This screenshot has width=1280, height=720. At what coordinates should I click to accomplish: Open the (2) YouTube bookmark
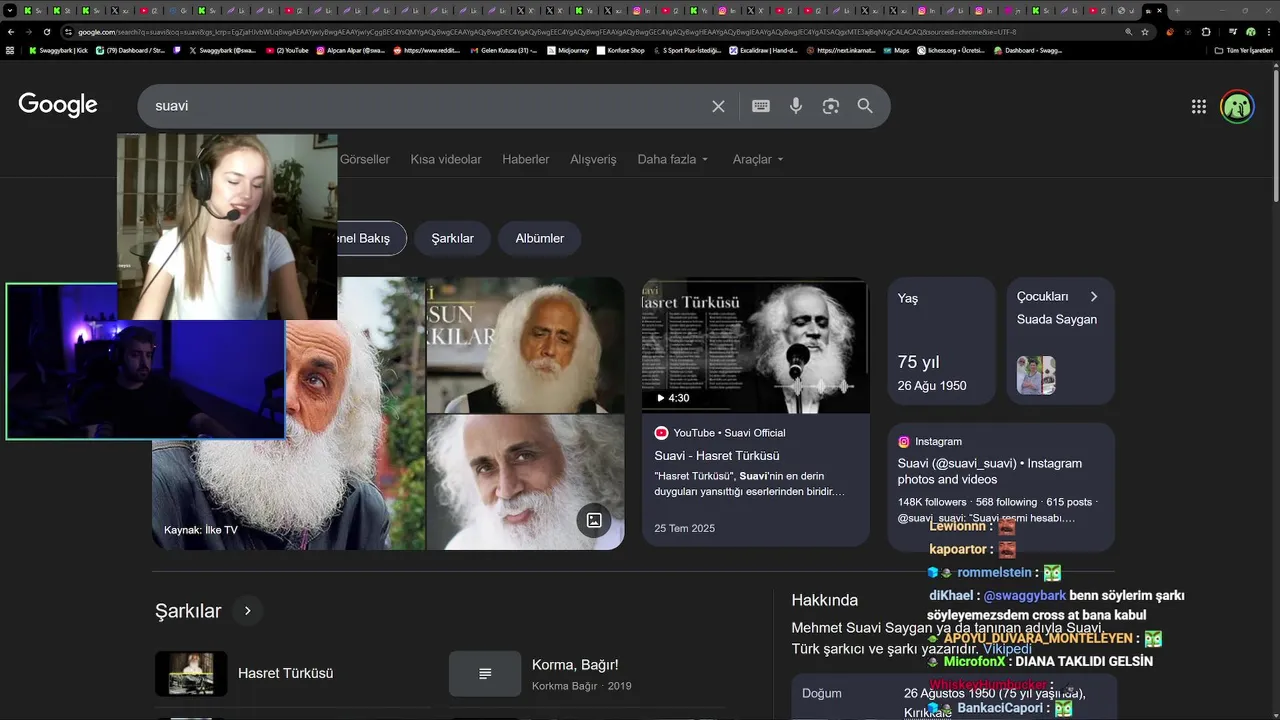click(x=287, y=50)
